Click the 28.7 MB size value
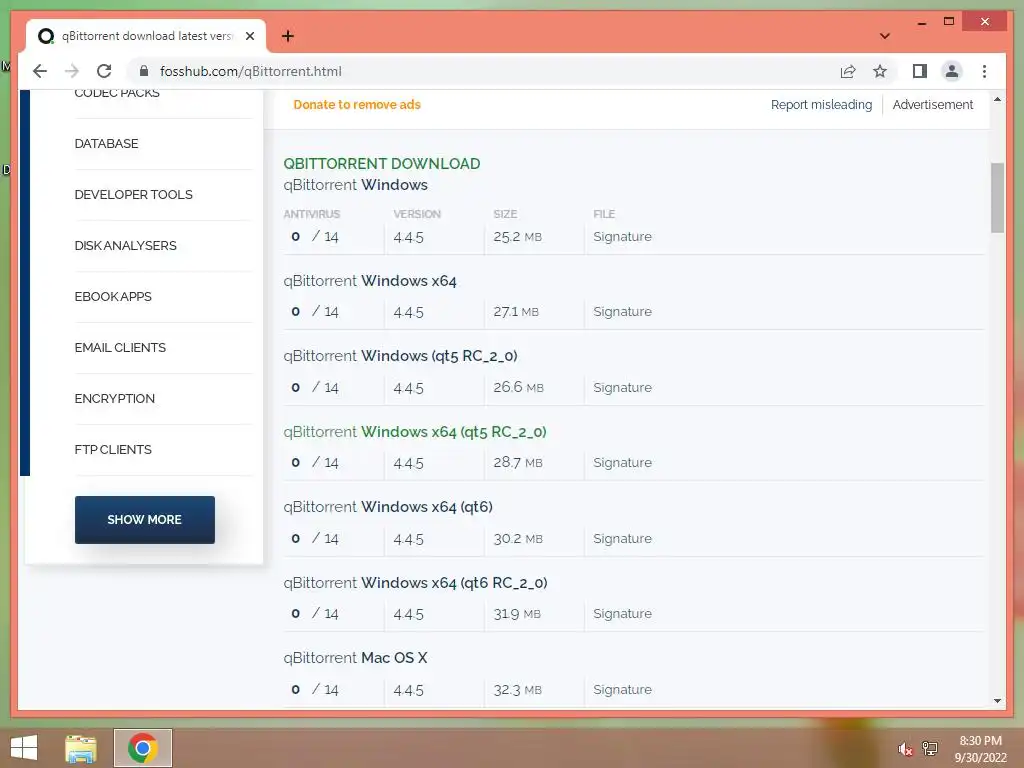 click(x=518, y=462)
